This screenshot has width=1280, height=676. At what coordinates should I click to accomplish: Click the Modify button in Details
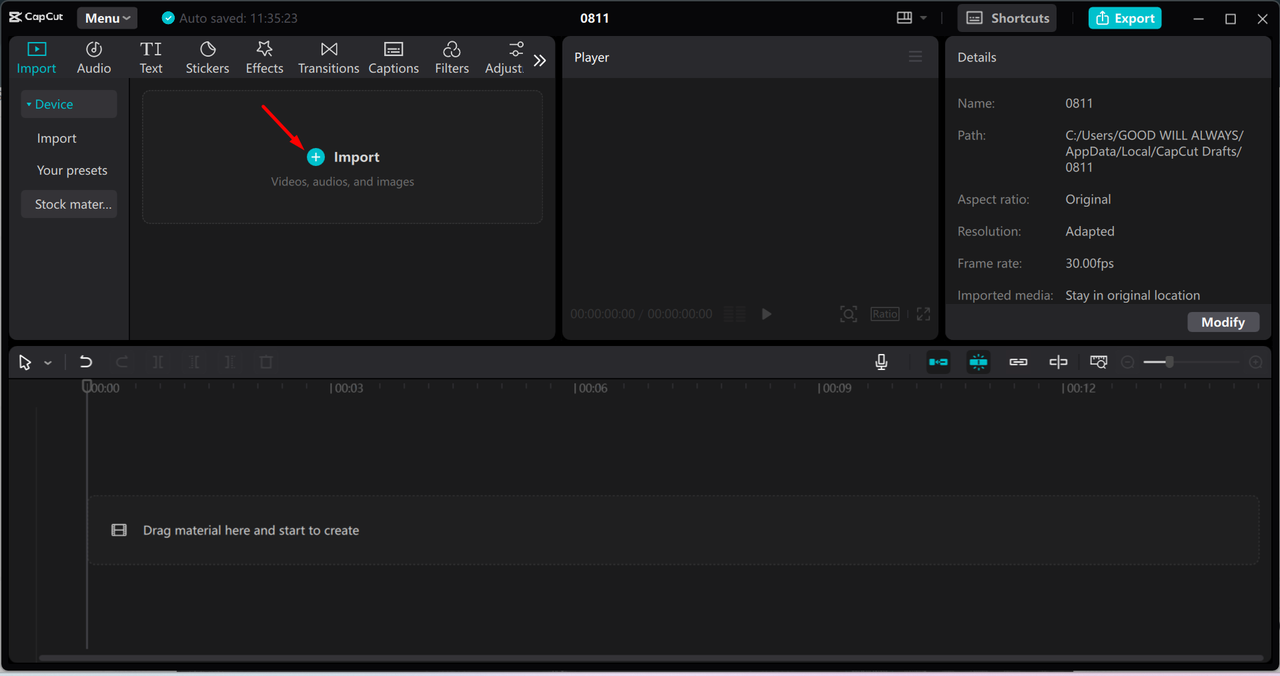click(x=1223, y=321)
